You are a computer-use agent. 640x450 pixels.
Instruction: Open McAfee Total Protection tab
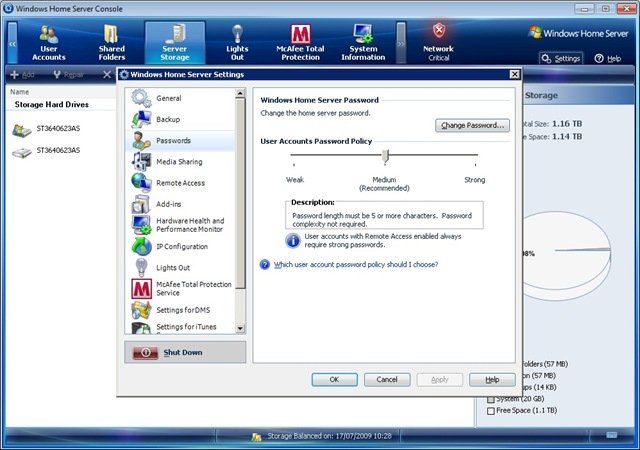coord(300,43)
